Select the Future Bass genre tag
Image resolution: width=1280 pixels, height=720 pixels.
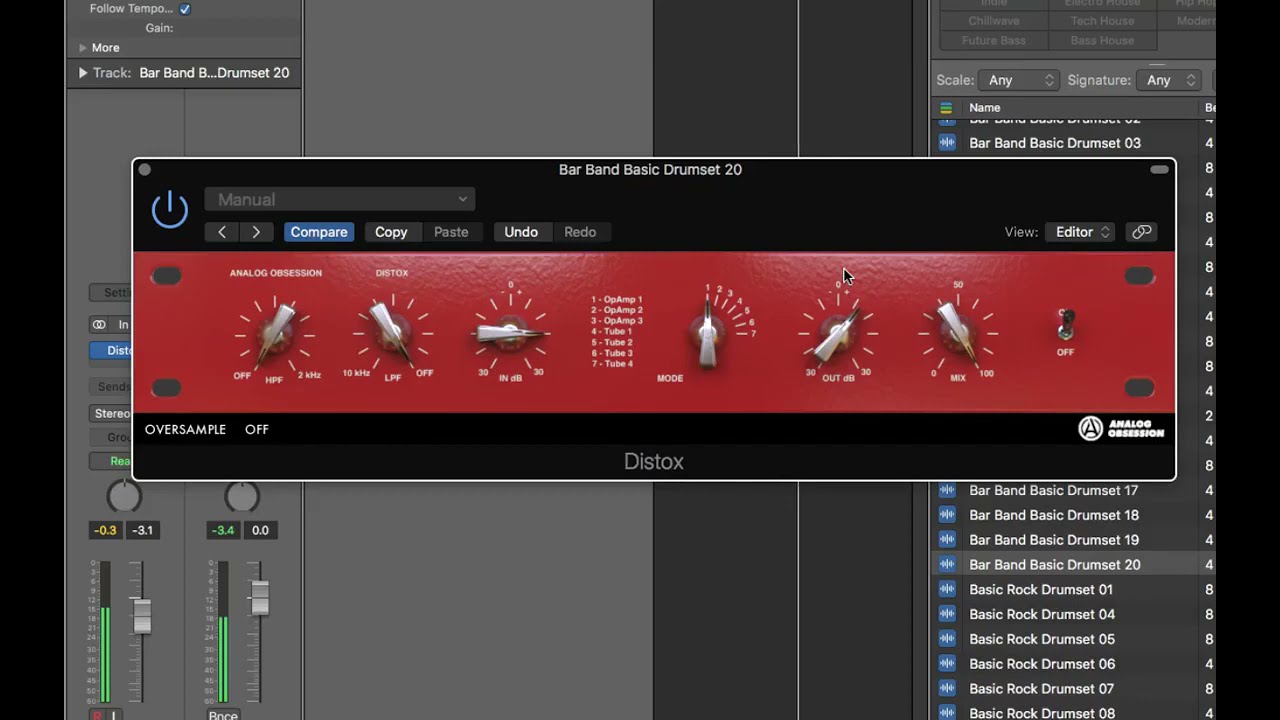(993, 41)
